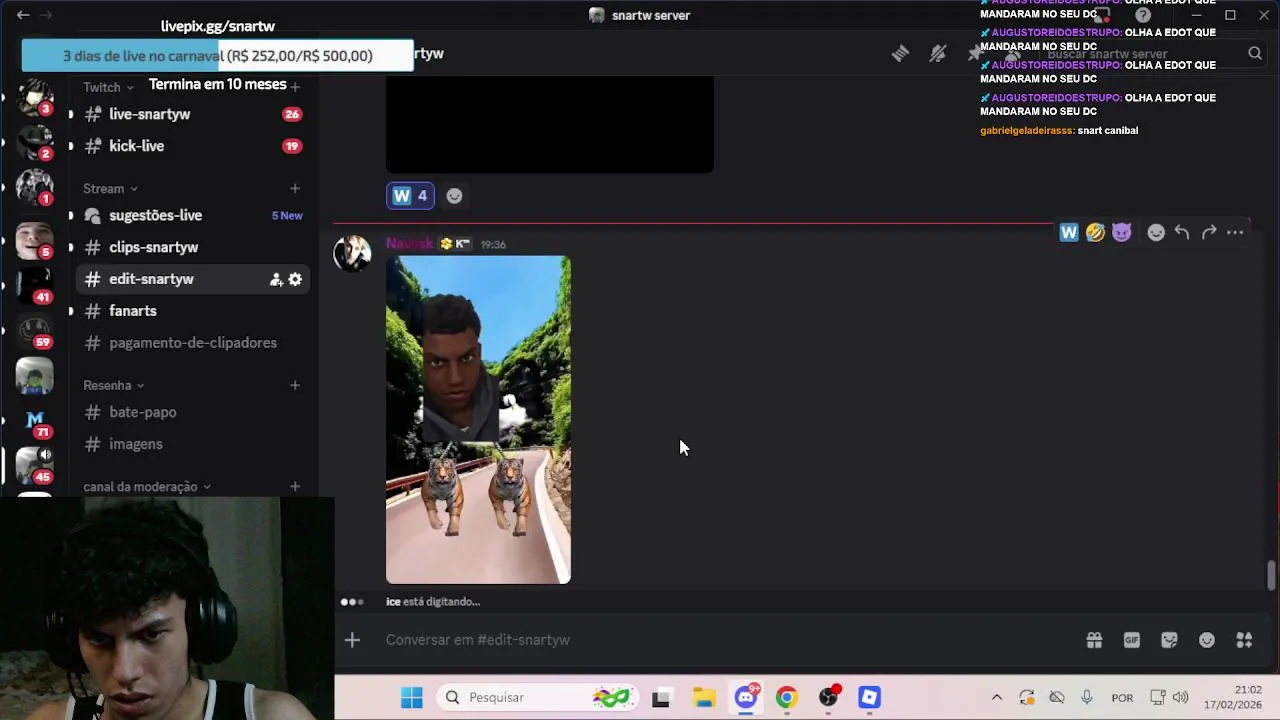Toggle the W reaction with count 4
The image size is (1280, 720).
410,196
